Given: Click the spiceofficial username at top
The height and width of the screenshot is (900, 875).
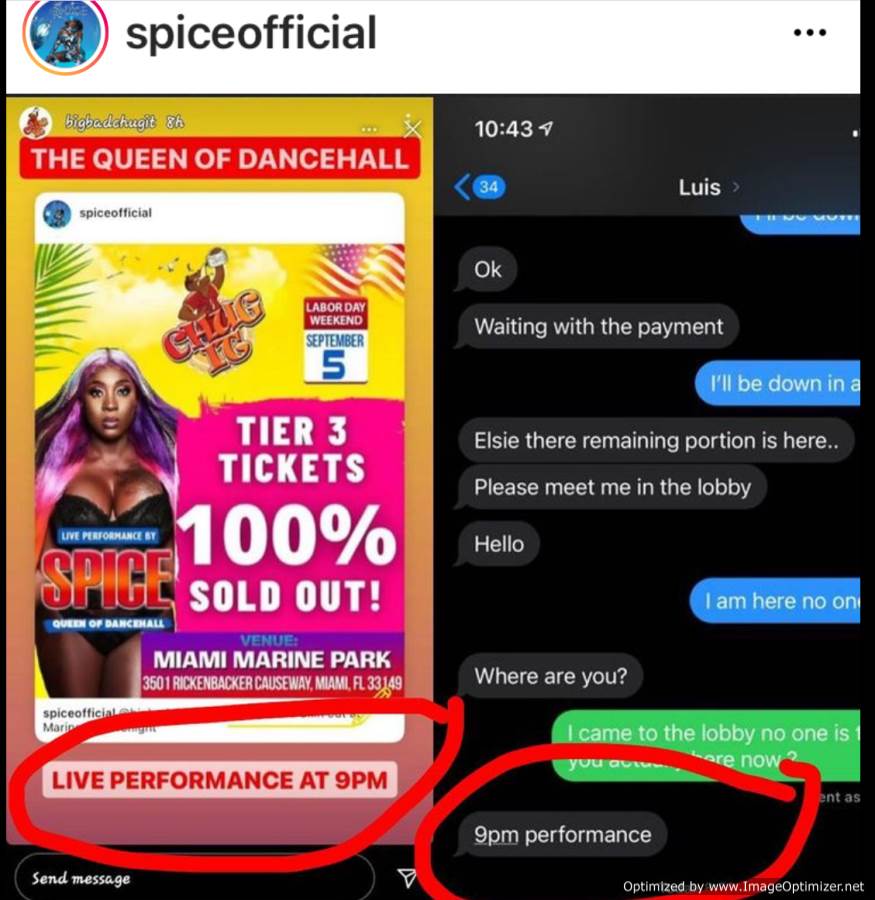Looking at the screenshot, I should pos(251,33).
